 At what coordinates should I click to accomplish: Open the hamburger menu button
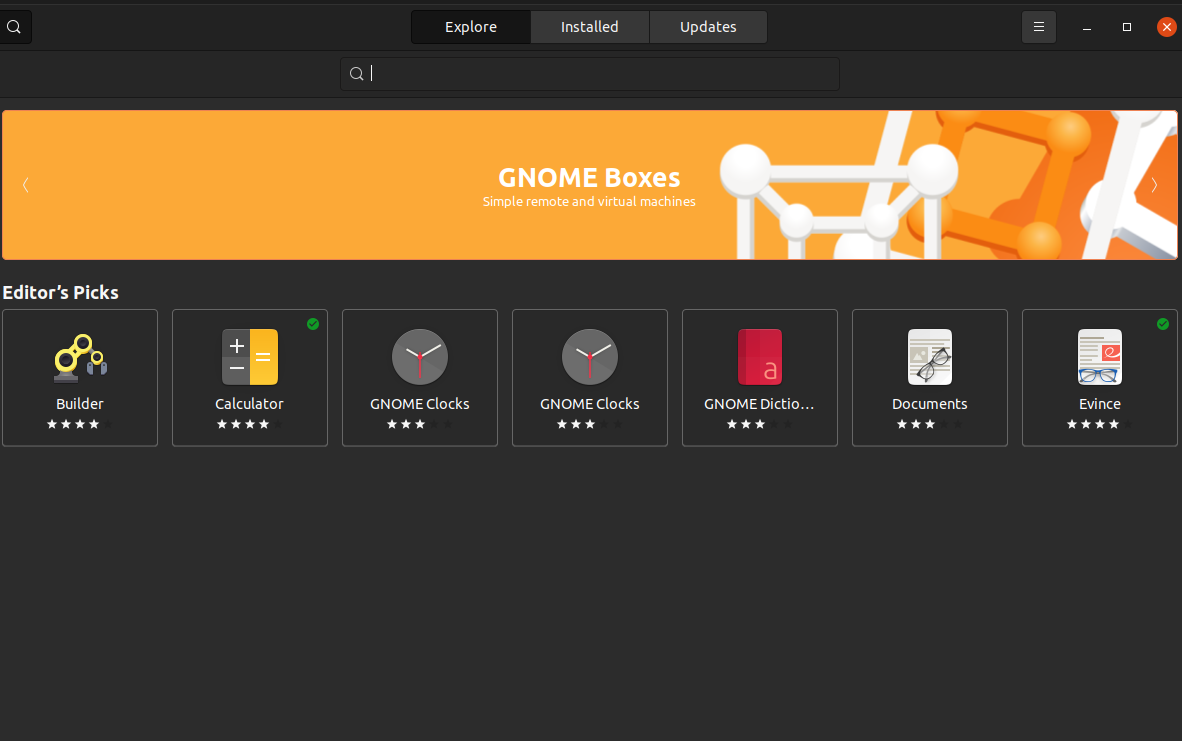click(1039, 27)
